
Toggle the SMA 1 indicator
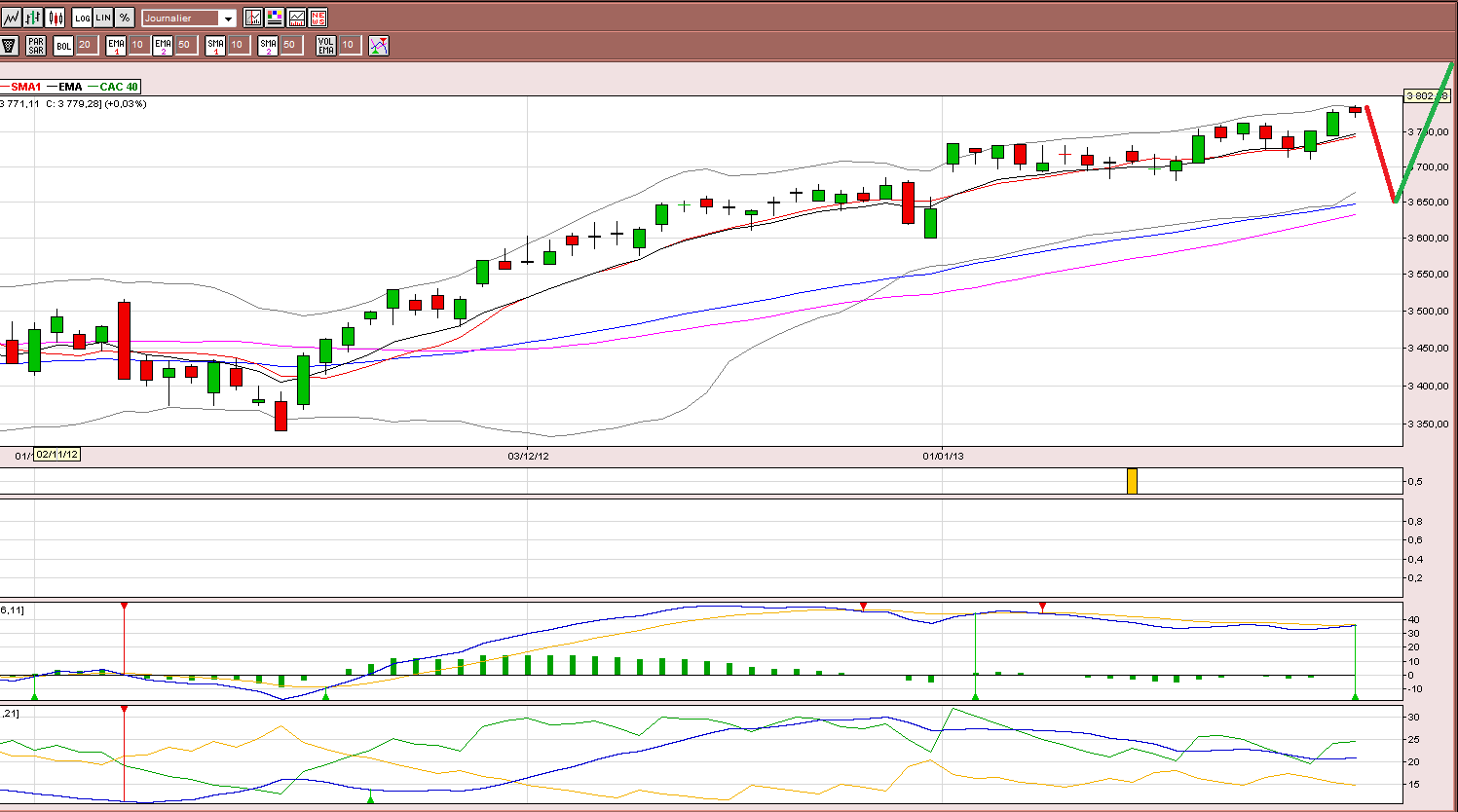pos(215,45)
